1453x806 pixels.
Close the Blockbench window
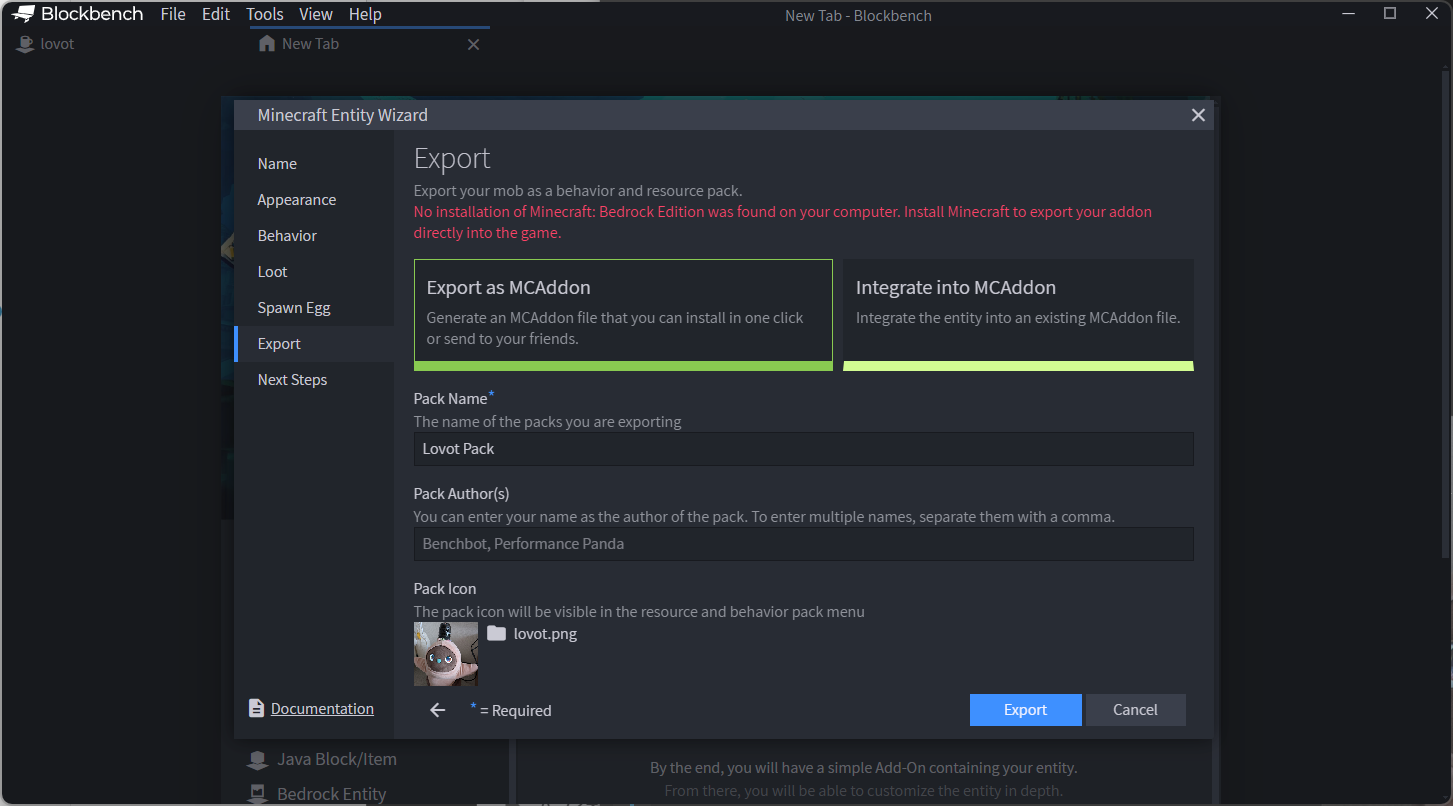pyautogui.click(x=1430, y=14)
